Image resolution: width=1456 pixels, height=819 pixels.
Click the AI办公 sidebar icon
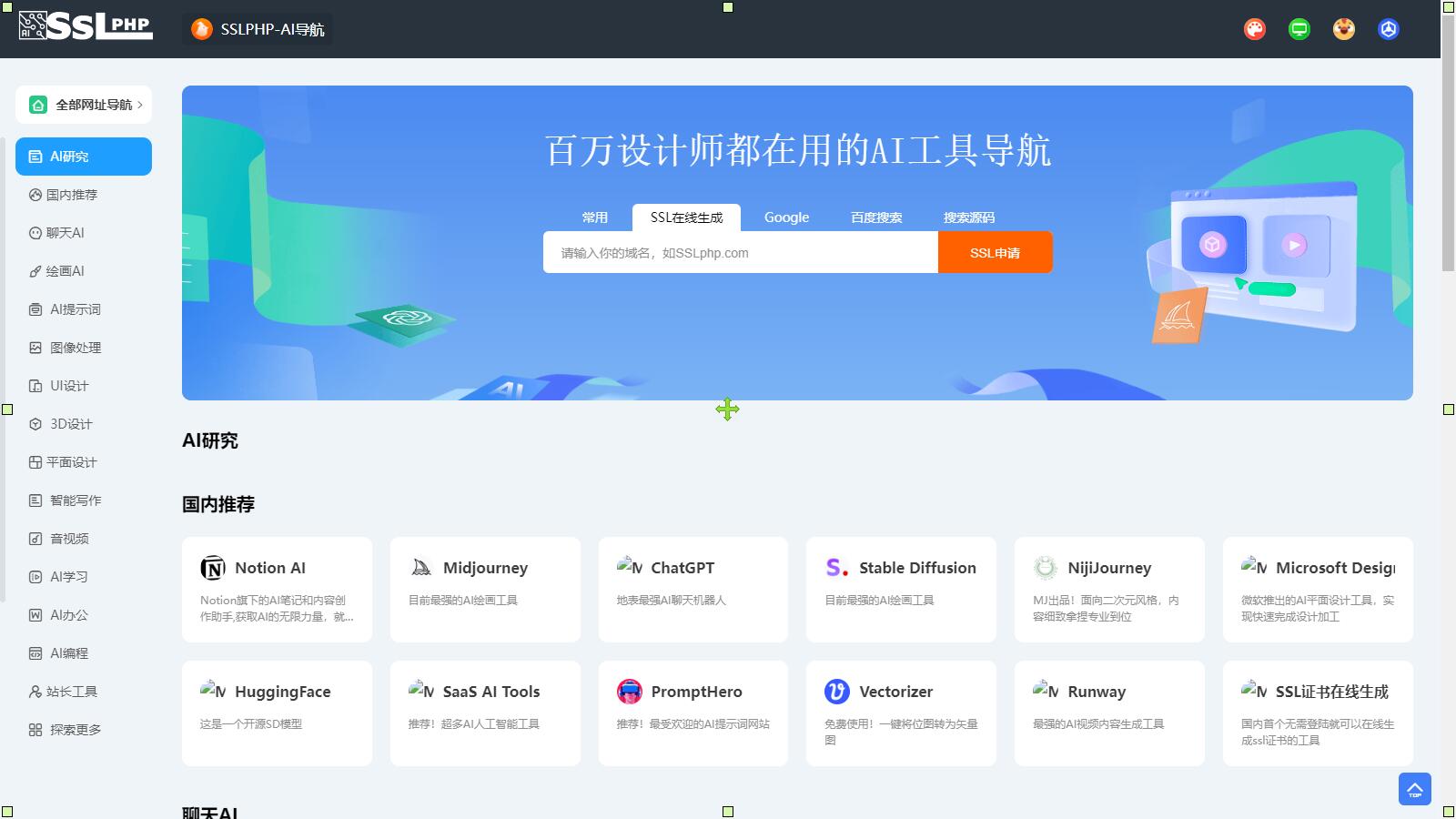click(35, 615)
